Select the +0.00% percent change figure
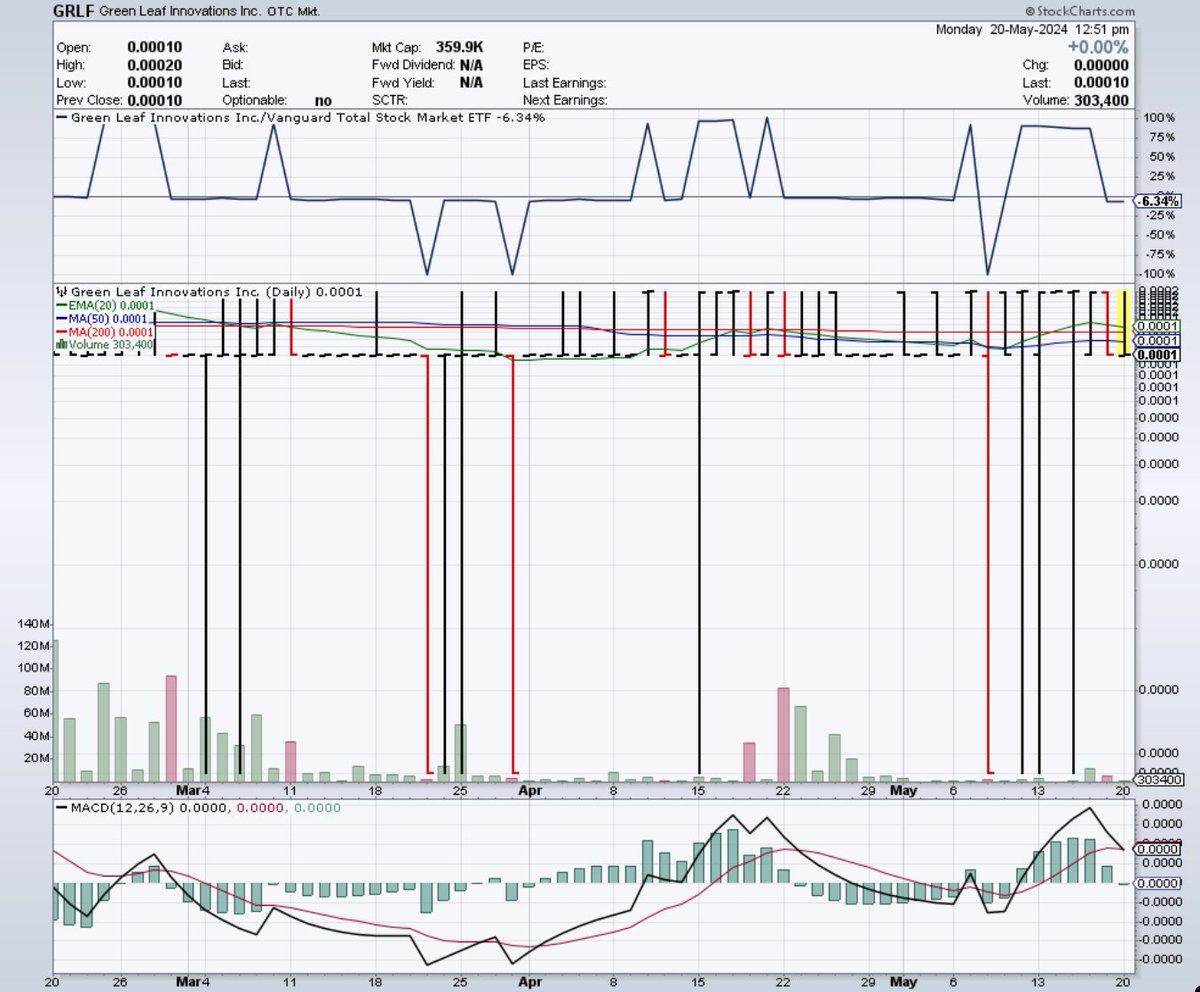The height and width of the screenshot is (992, 1200). [x=1098, y=47]
